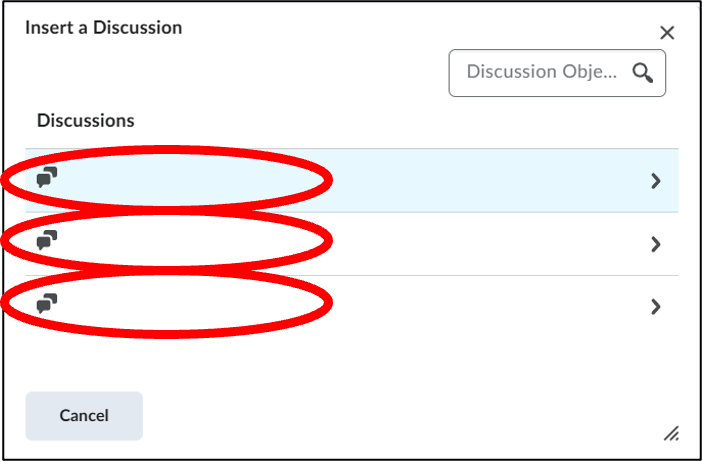Close the Insert a Discussion dialog

(667, 33)
